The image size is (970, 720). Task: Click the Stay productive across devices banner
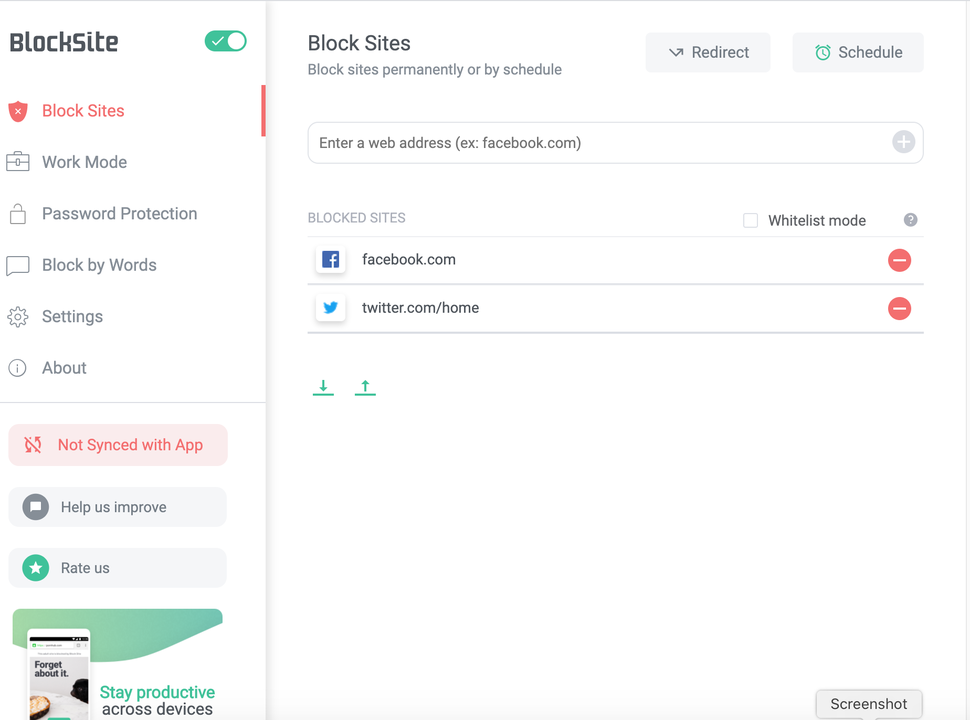click(x=118, y=664)
